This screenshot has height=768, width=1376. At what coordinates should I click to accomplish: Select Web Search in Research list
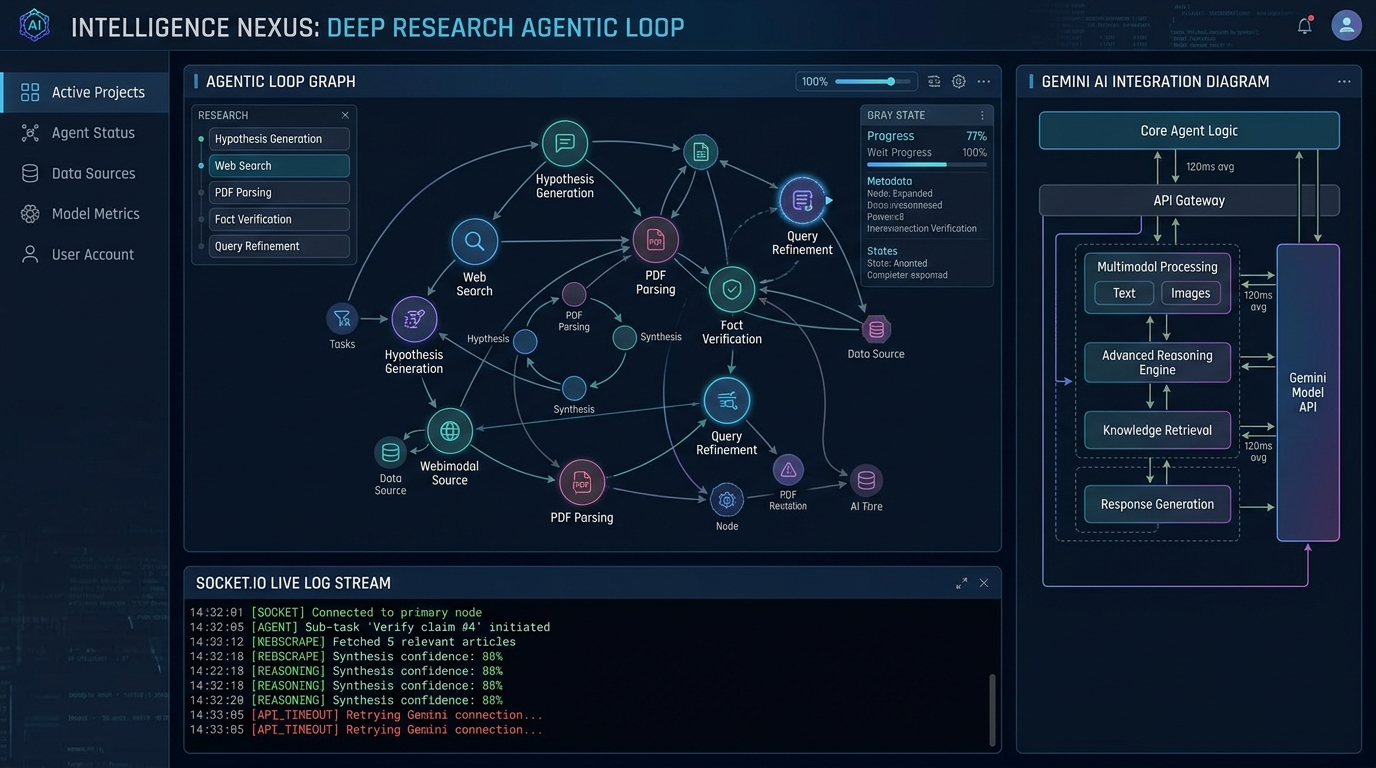(x=279, y=166)
